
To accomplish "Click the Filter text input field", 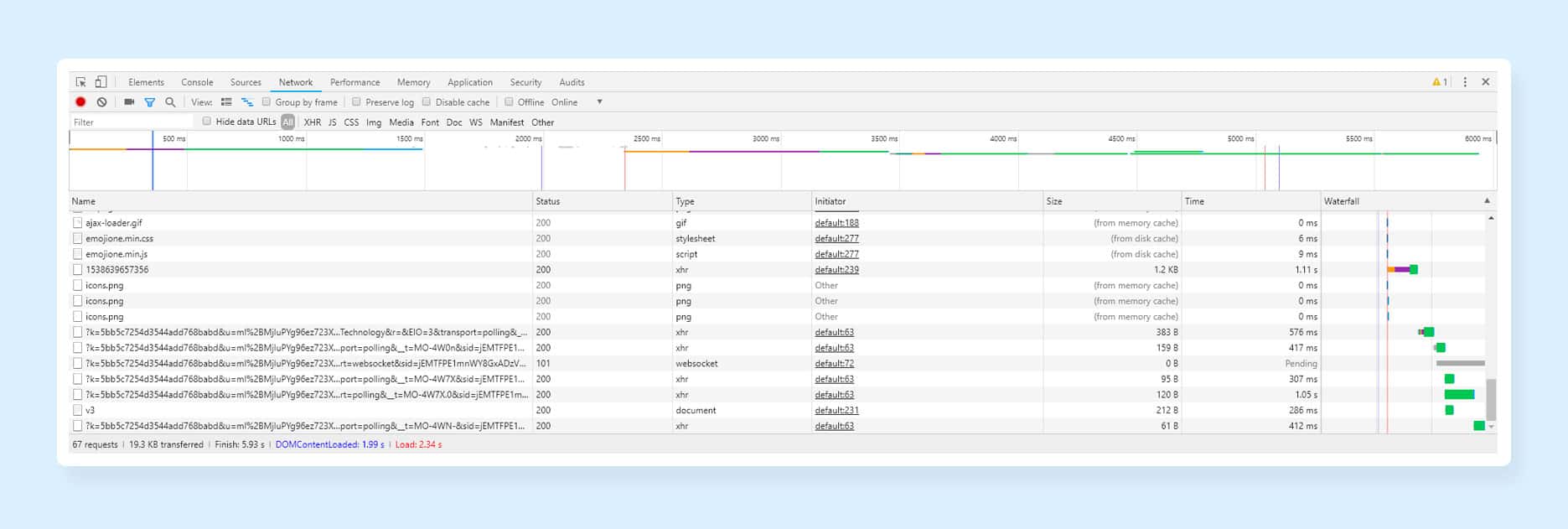I will pos(130,122).
